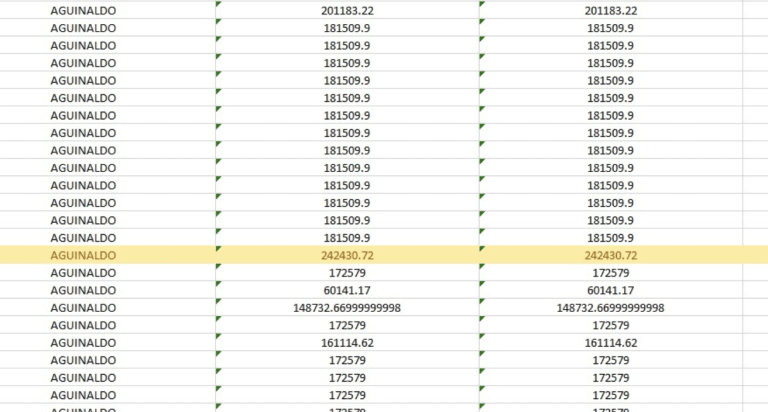The image size is (768, 412).
Task: Select the AGUINALDO label beside 201183.22
Action: coord(83,10)
